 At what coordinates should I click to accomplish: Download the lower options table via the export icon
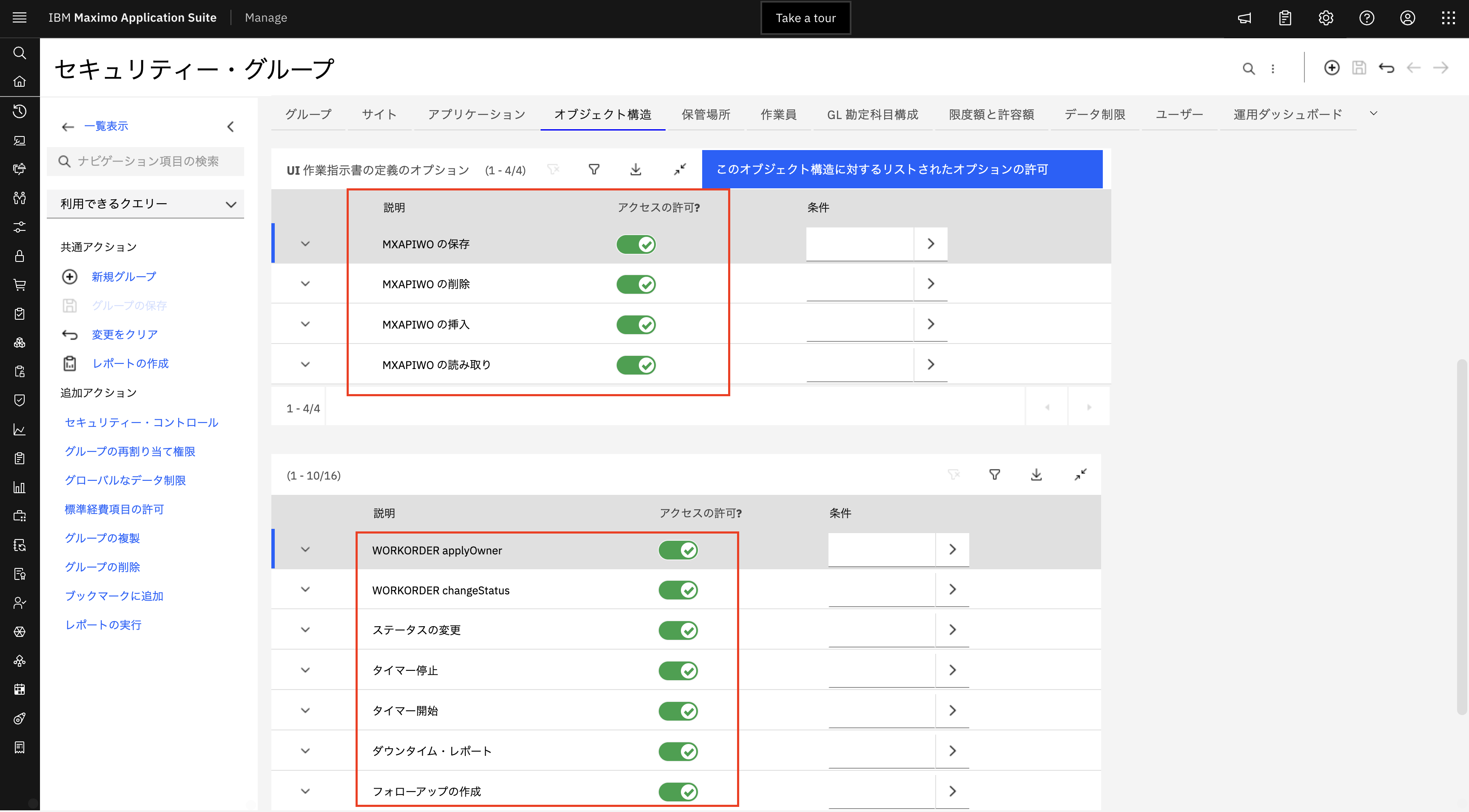pos(1037,474)
